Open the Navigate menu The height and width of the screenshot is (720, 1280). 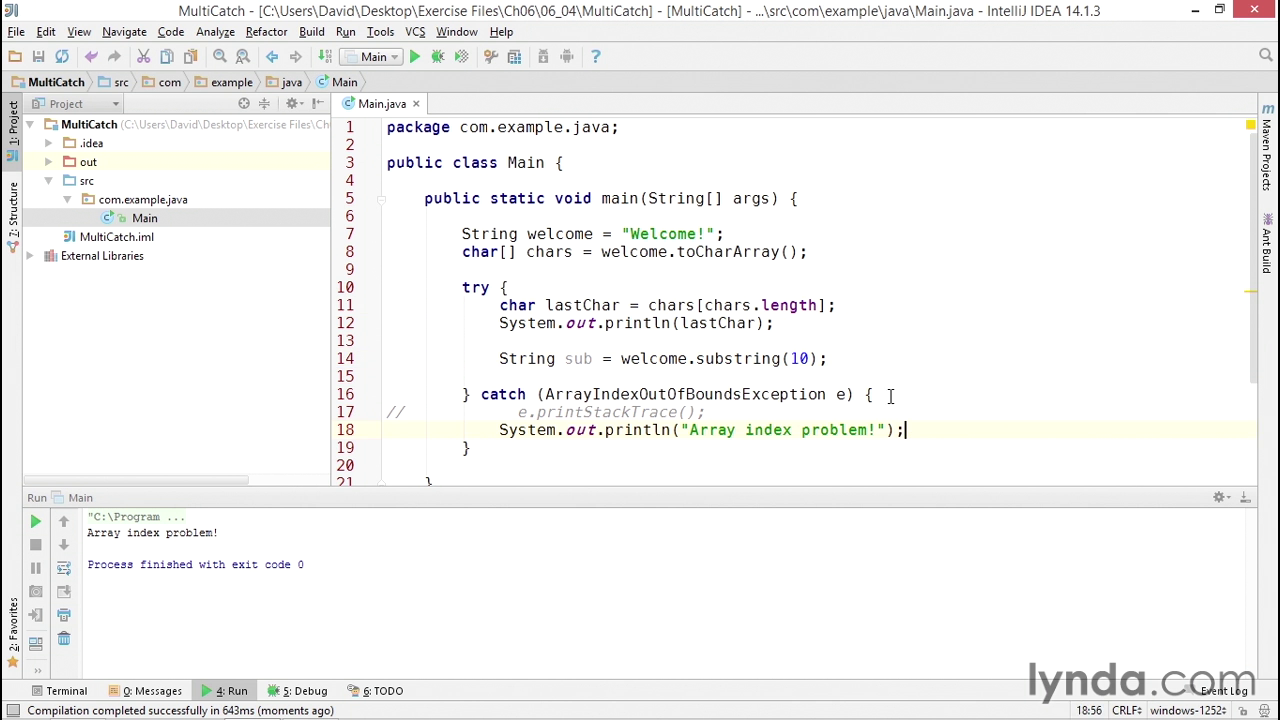(124, 32)
